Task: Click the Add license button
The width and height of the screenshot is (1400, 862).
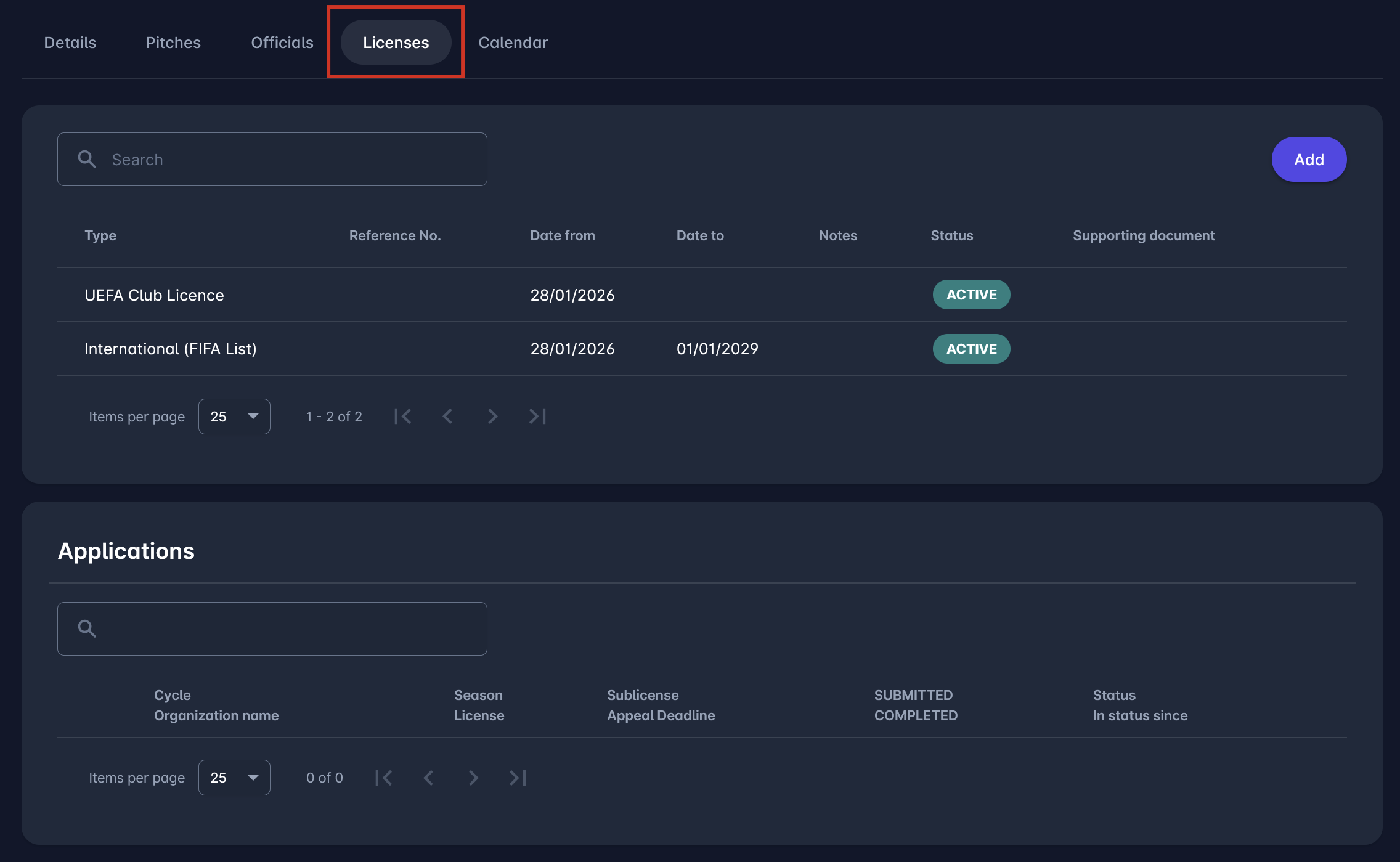Action: click(x=1309, y=160)
